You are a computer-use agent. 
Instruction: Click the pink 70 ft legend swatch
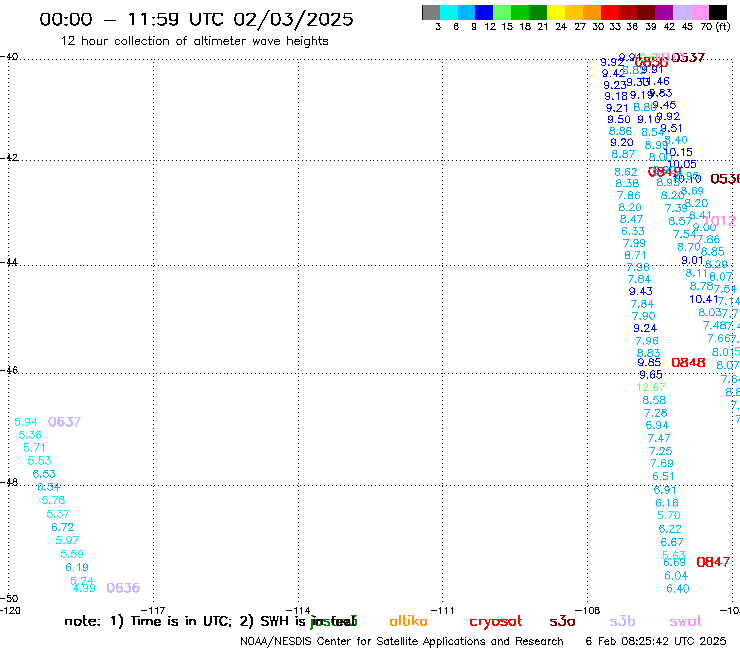tap(699, 12)
